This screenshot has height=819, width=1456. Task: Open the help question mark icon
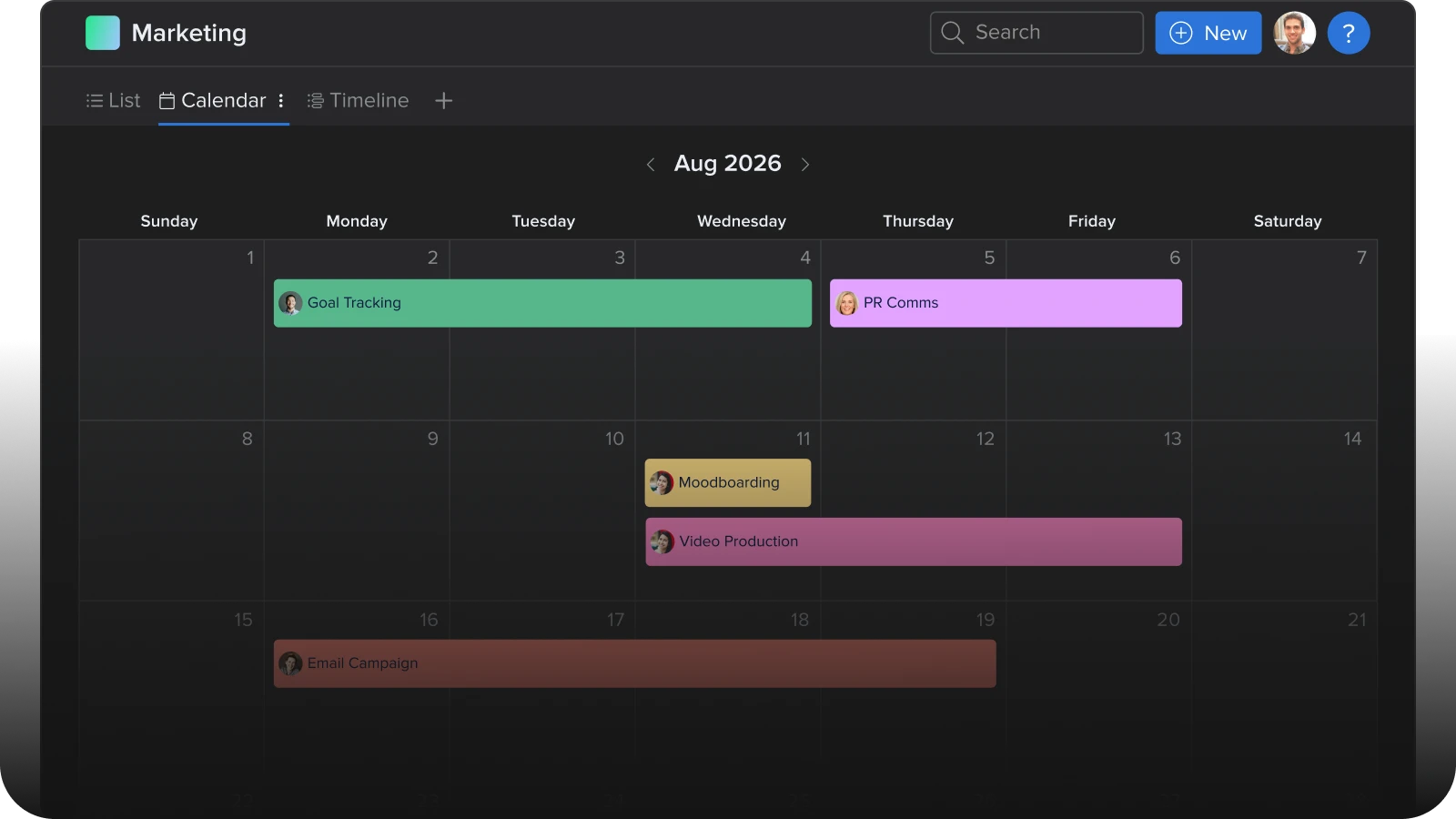pyautogui.click(x=1348, y=34)
